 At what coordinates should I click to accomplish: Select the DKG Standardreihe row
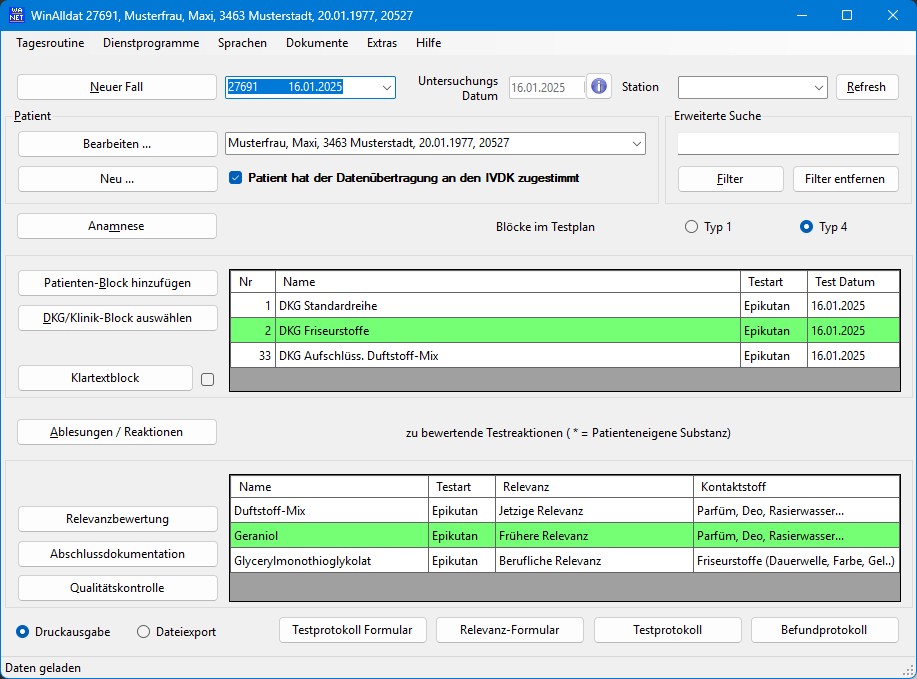(500, 305)
